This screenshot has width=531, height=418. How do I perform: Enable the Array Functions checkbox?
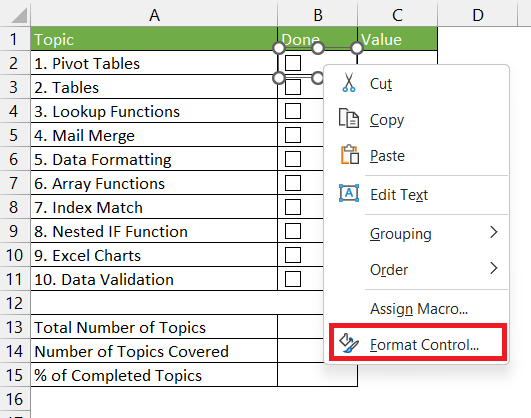pos(293,183)
